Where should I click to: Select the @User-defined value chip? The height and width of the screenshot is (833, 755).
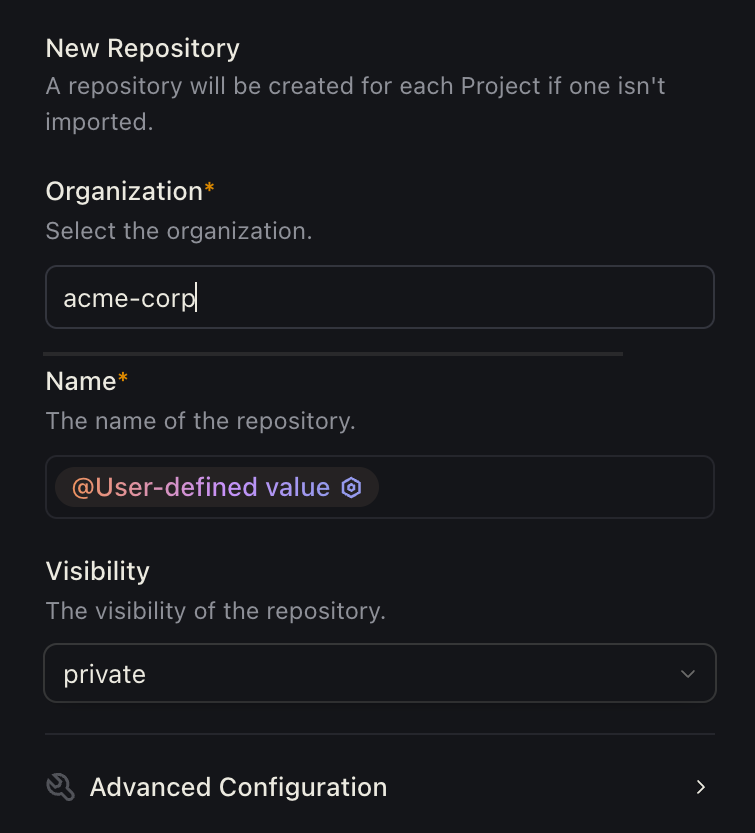202,488
